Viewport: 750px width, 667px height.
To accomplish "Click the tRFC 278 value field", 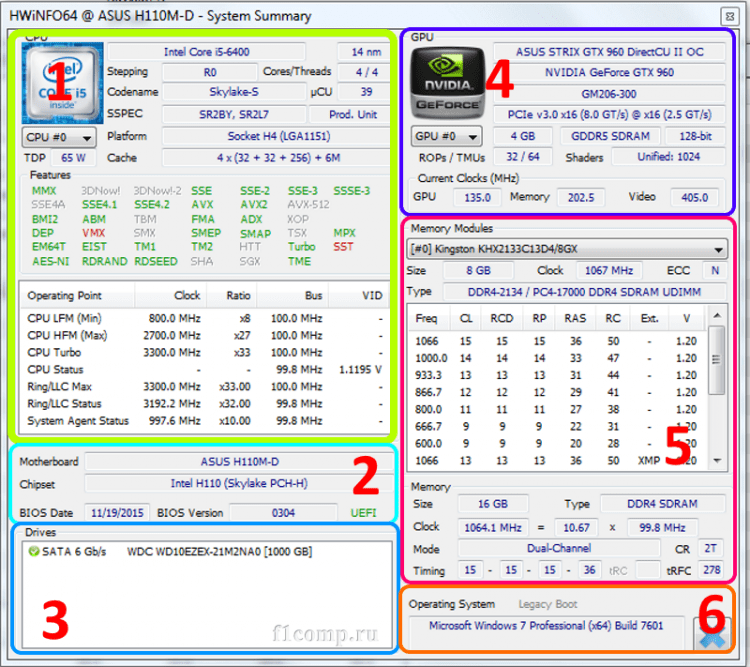I will [711, 570].
